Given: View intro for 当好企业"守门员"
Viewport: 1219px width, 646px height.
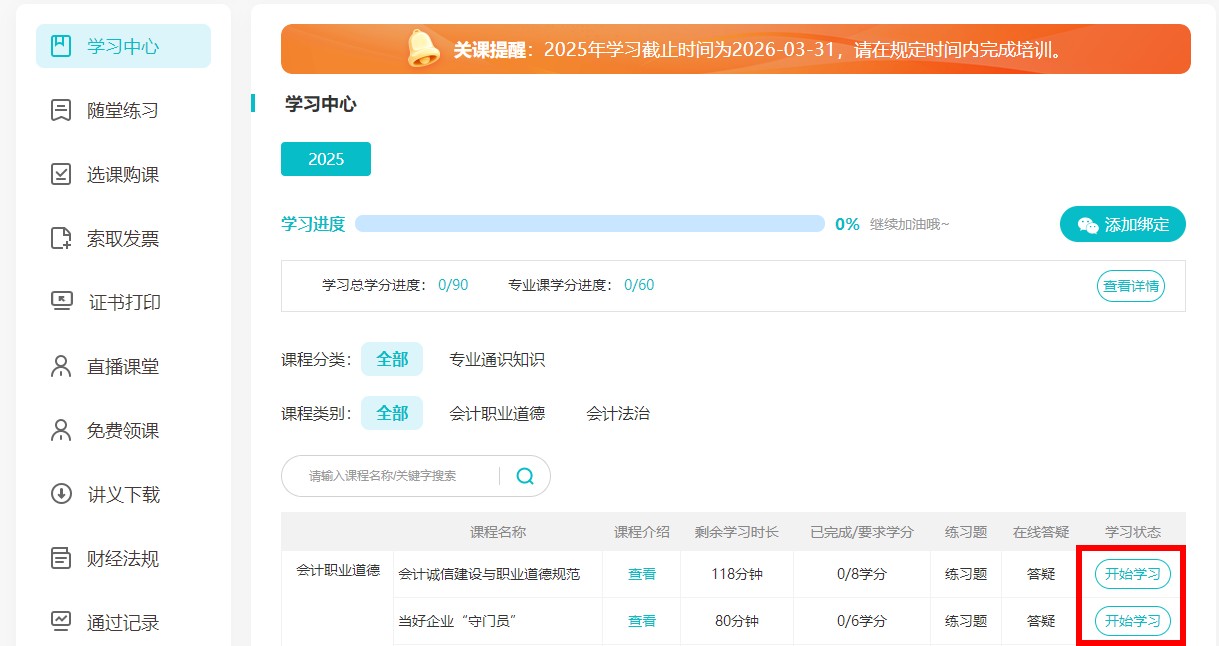Looking at the screenshot, I should tap(642, 621).
